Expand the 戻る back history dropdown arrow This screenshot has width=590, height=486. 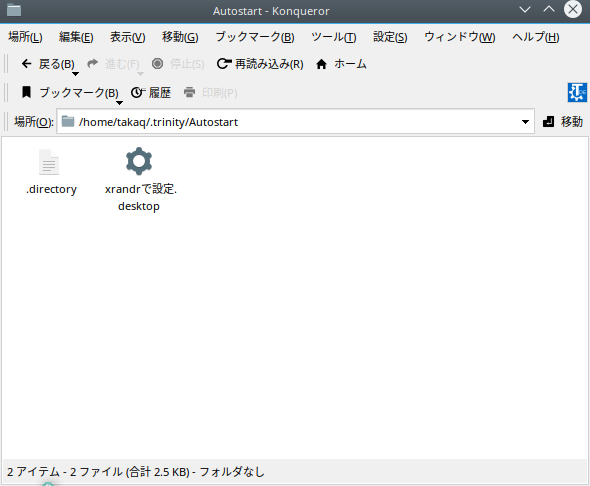75,74
